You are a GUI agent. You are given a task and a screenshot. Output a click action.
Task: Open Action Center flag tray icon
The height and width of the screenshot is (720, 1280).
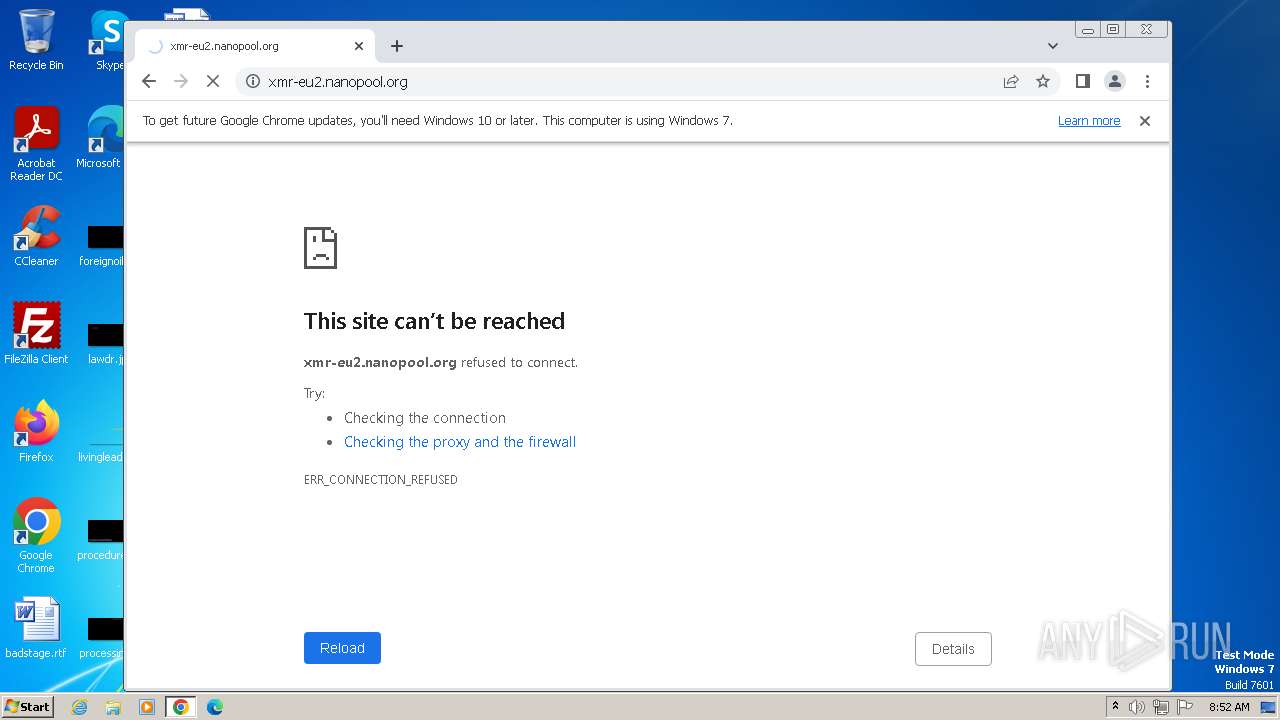(1185, 707)
